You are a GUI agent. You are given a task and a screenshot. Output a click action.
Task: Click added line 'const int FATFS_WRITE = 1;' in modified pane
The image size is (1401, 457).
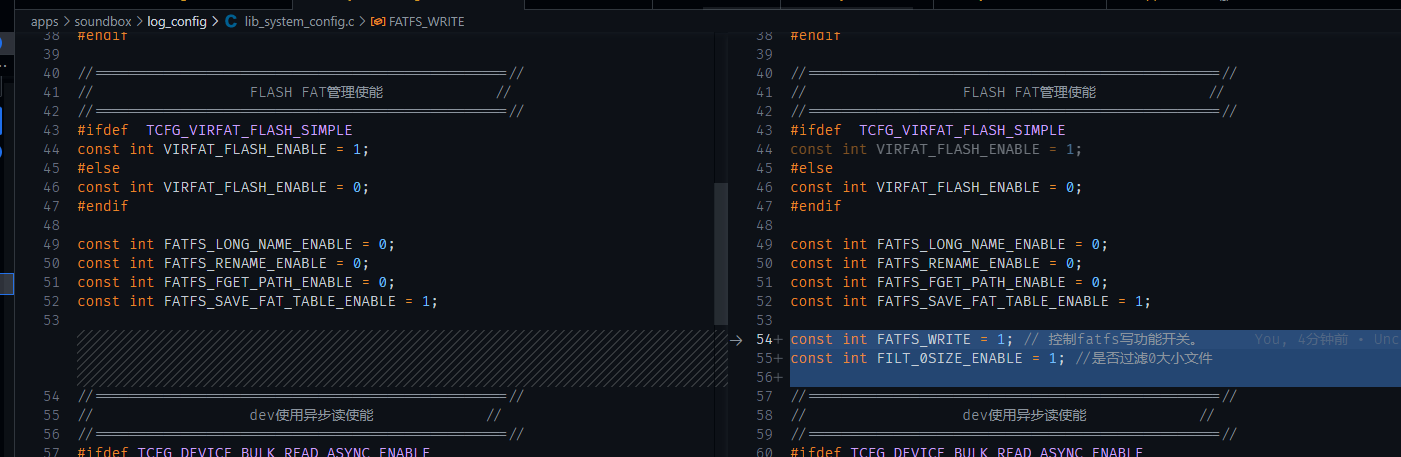pyautogui.click(x=902, y=340)
